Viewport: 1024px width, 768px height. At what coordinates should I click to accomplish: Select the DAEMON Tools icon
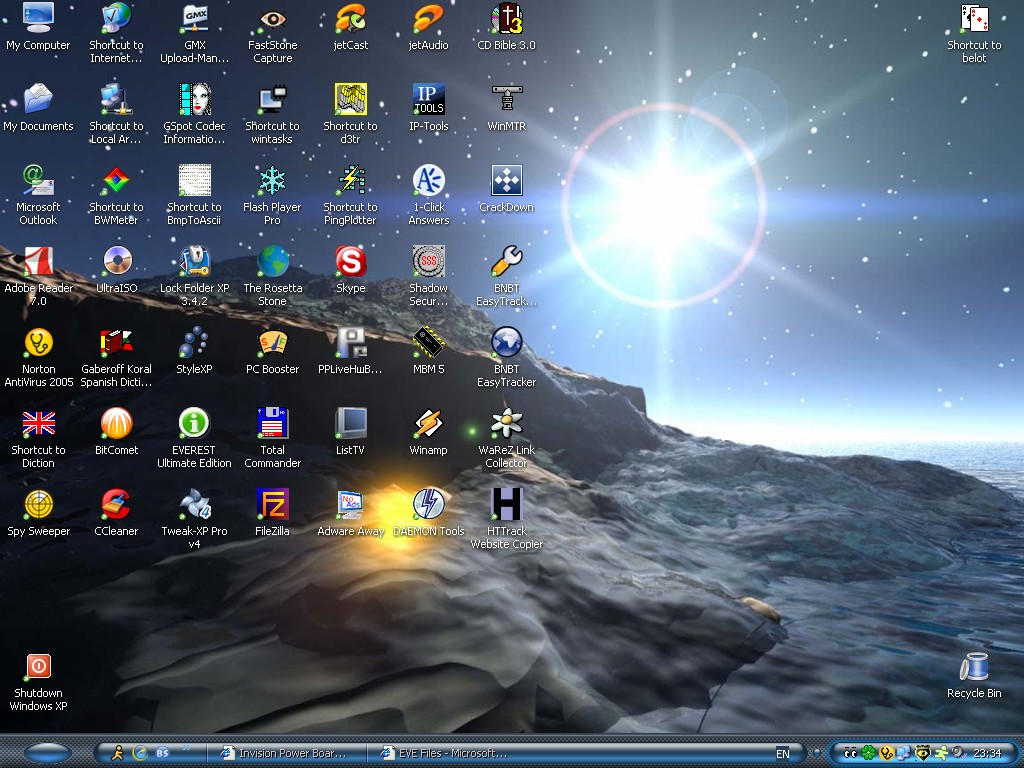point(428,504)
